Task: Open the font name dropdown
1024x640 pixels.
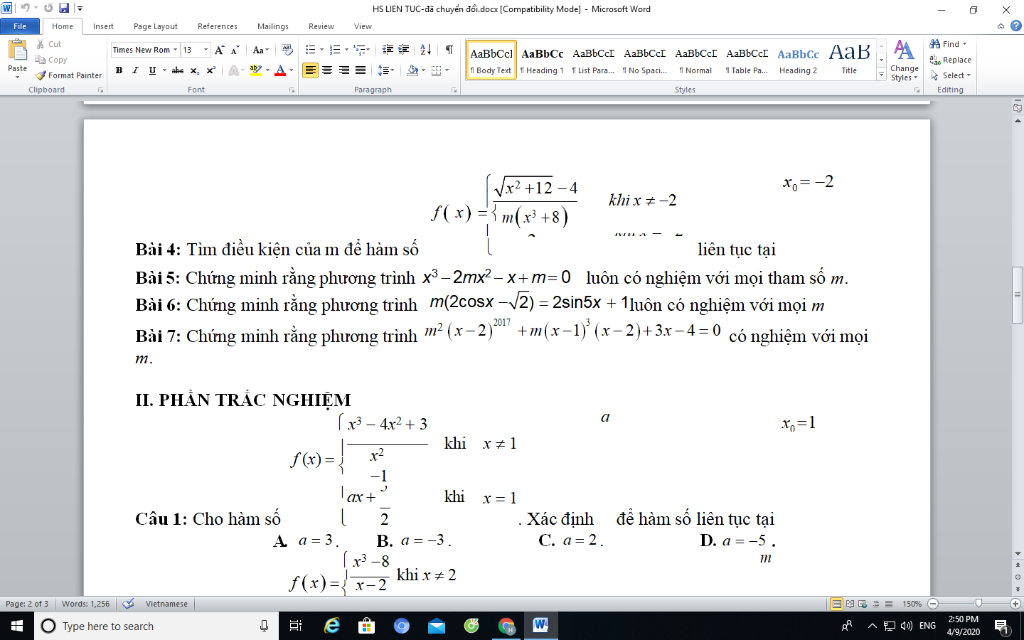Action: click(175, 50)
